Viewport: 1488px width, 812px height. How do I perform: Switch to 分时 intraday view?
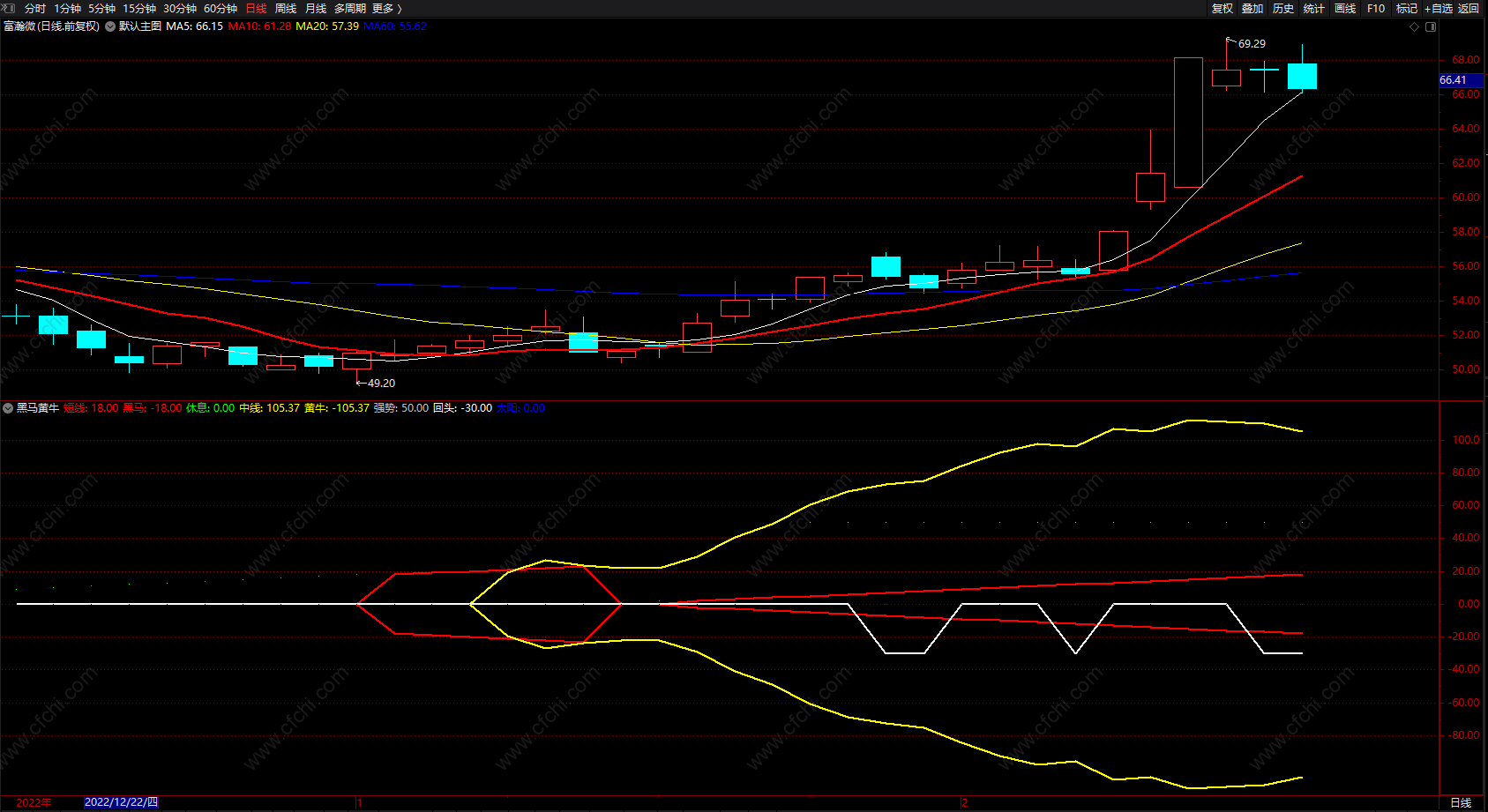click(35, 9)
